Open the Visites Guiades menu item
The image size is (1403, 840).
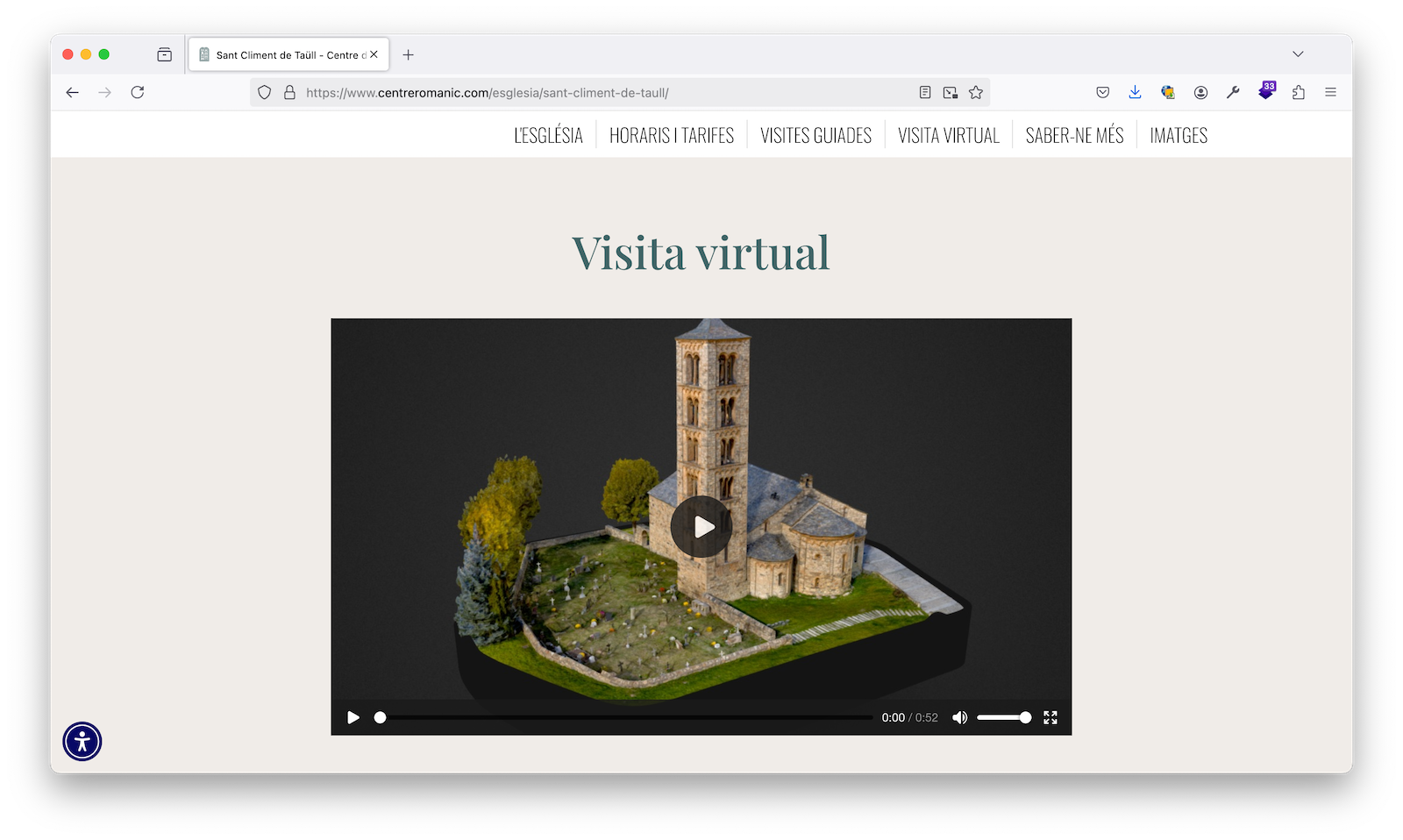pos(815,135)
